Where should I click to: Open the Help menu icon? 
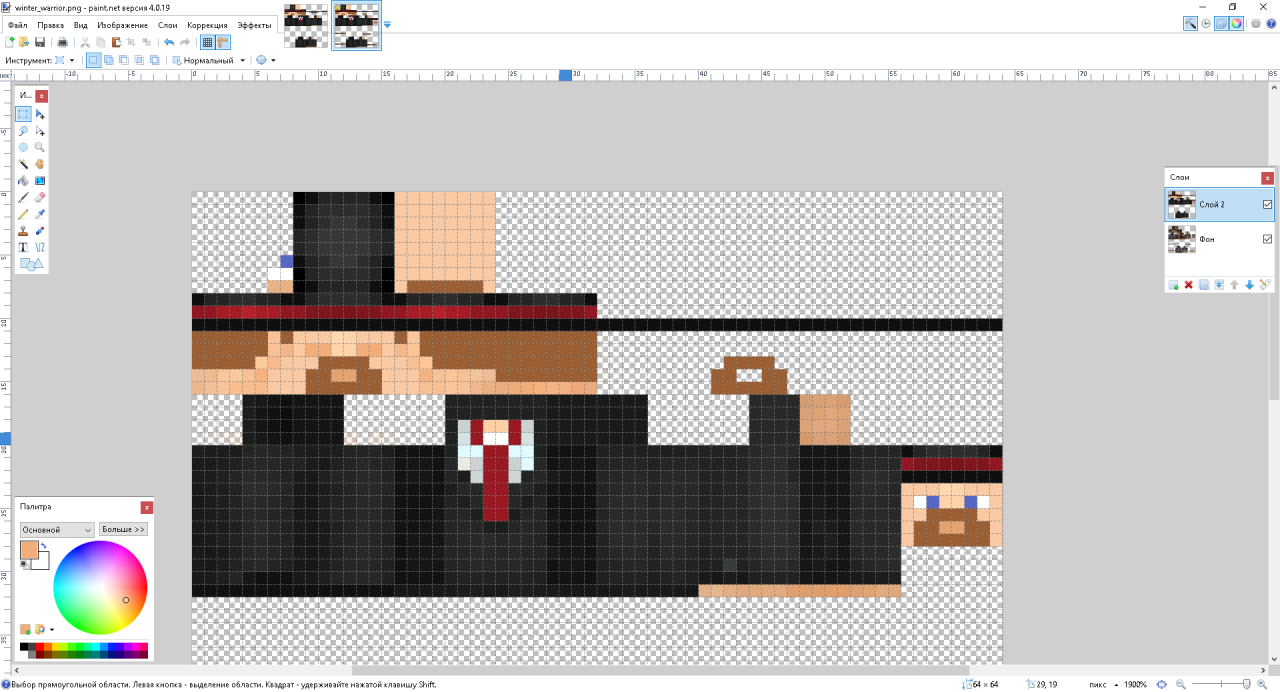pyautogui.click(x=1270, y=24)
